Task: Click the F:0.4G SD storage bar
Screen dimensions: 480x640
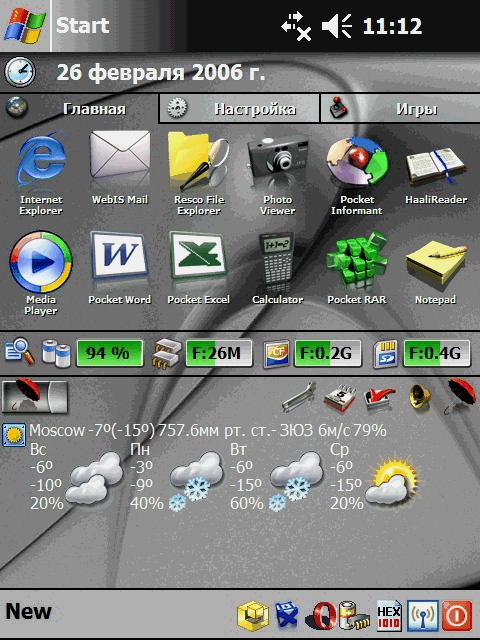Action: (x=437, y=353)
